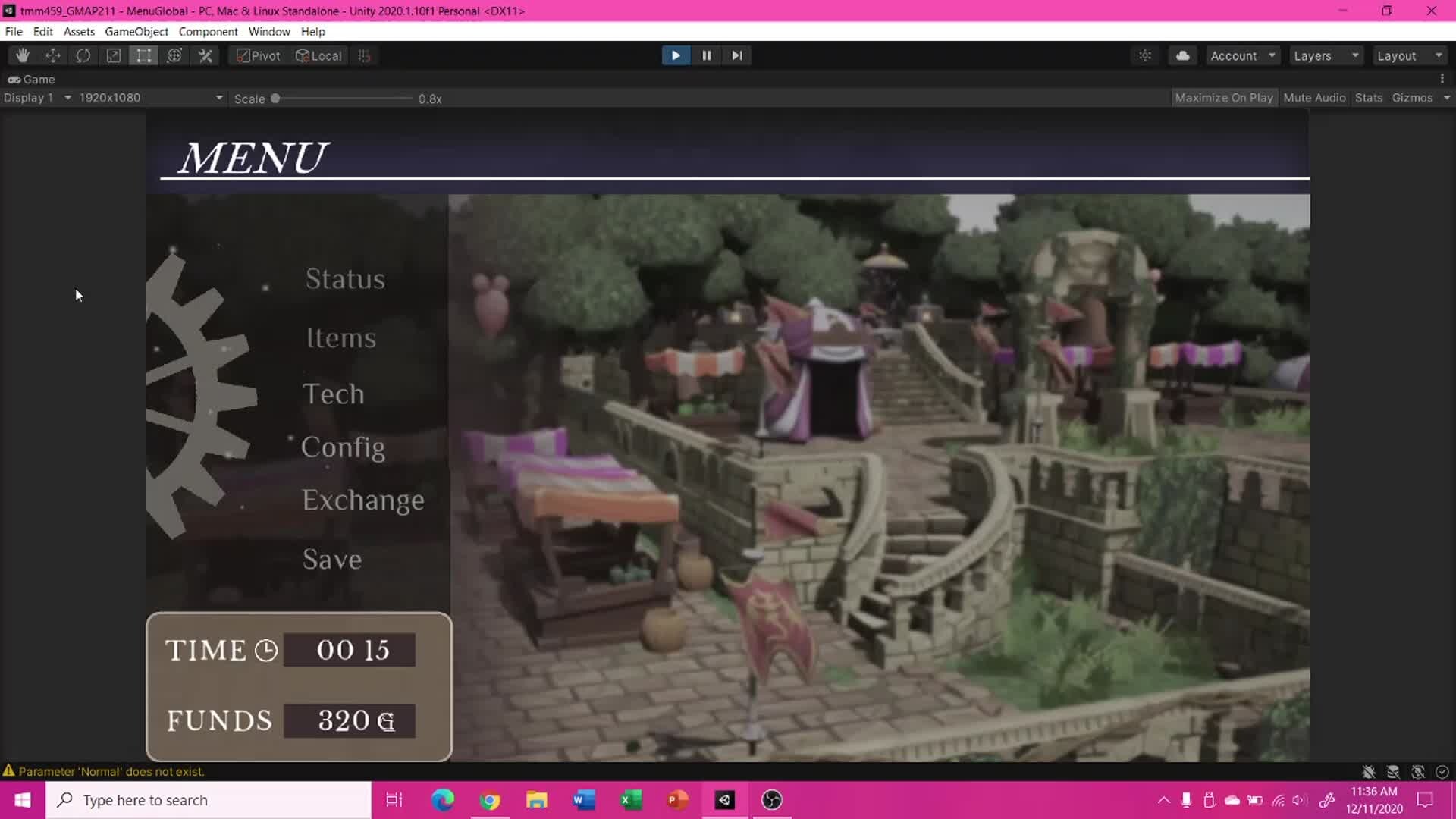Viewport: 1456px width, 819px height.
Task: Open the Layers dropdown
Action: click(x=1325, y=55)
